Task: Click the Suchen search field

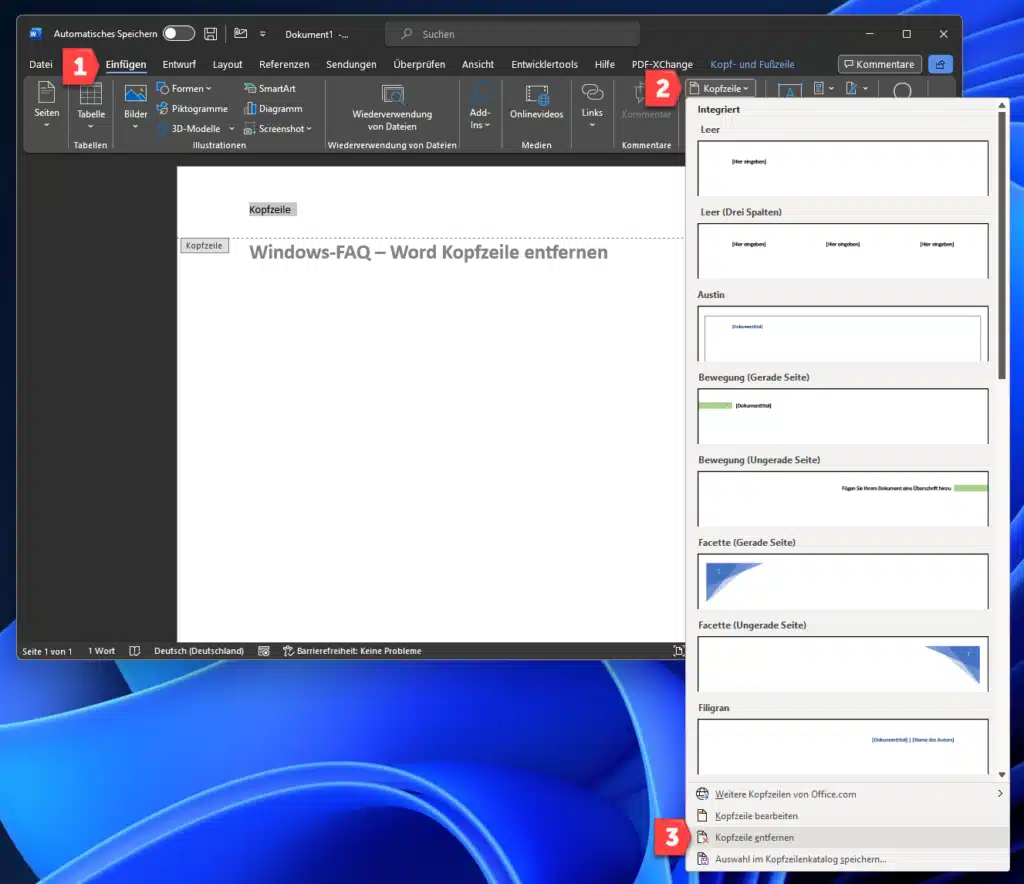Action: pyautogui.click(x=512, y=34)
